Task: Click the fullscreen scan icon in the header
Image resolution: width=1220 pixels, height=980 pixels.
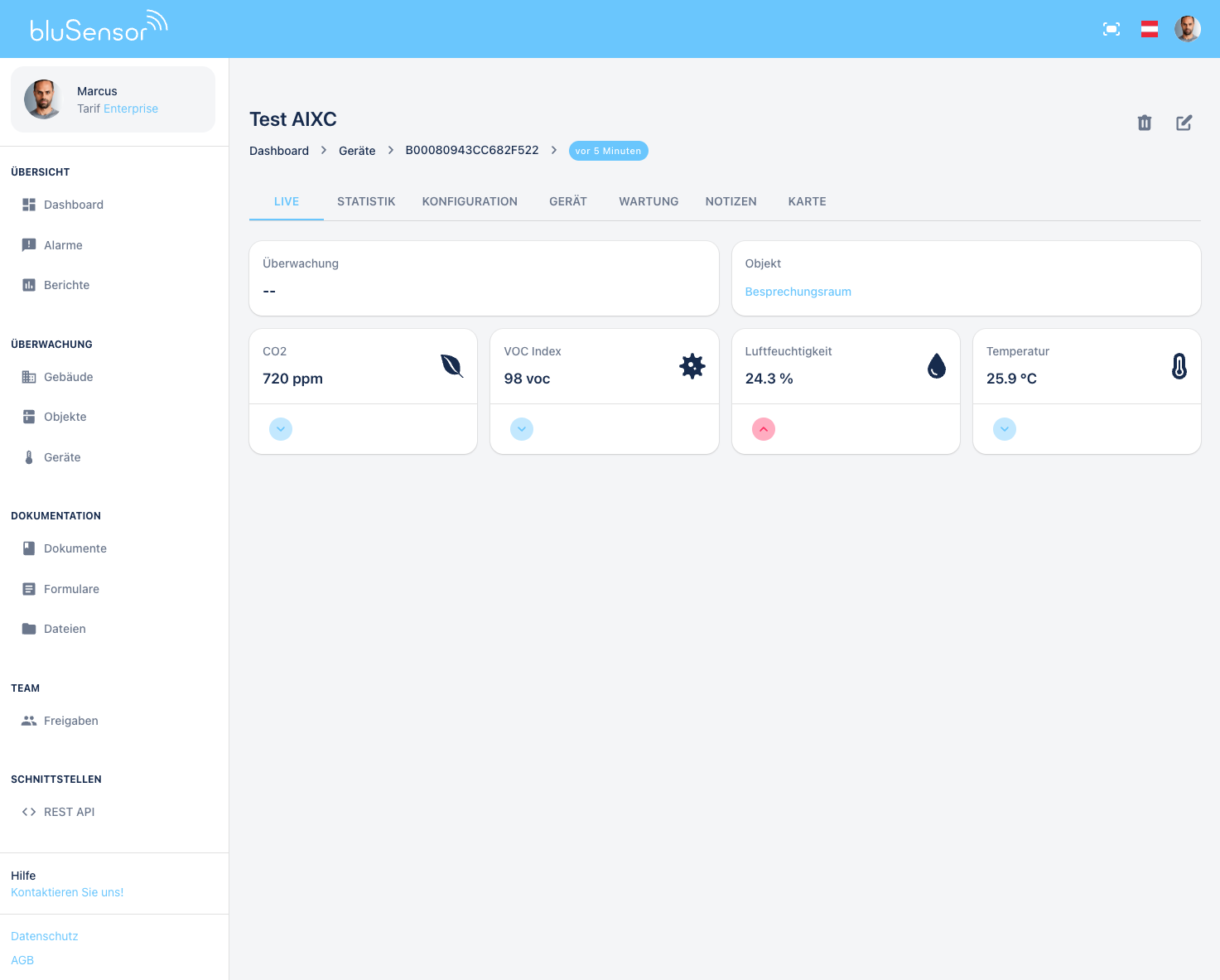Action: (1112, 28)
